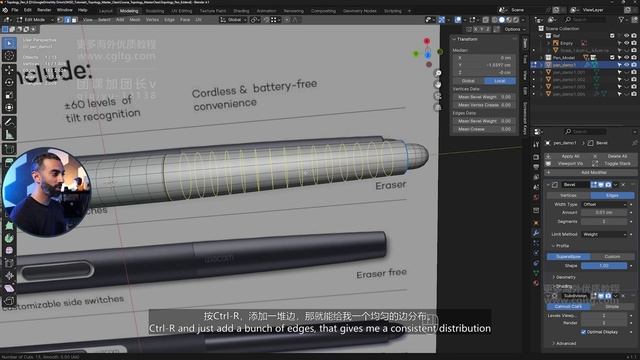Toggle Optimal Display checkbox

coord(583,332)
